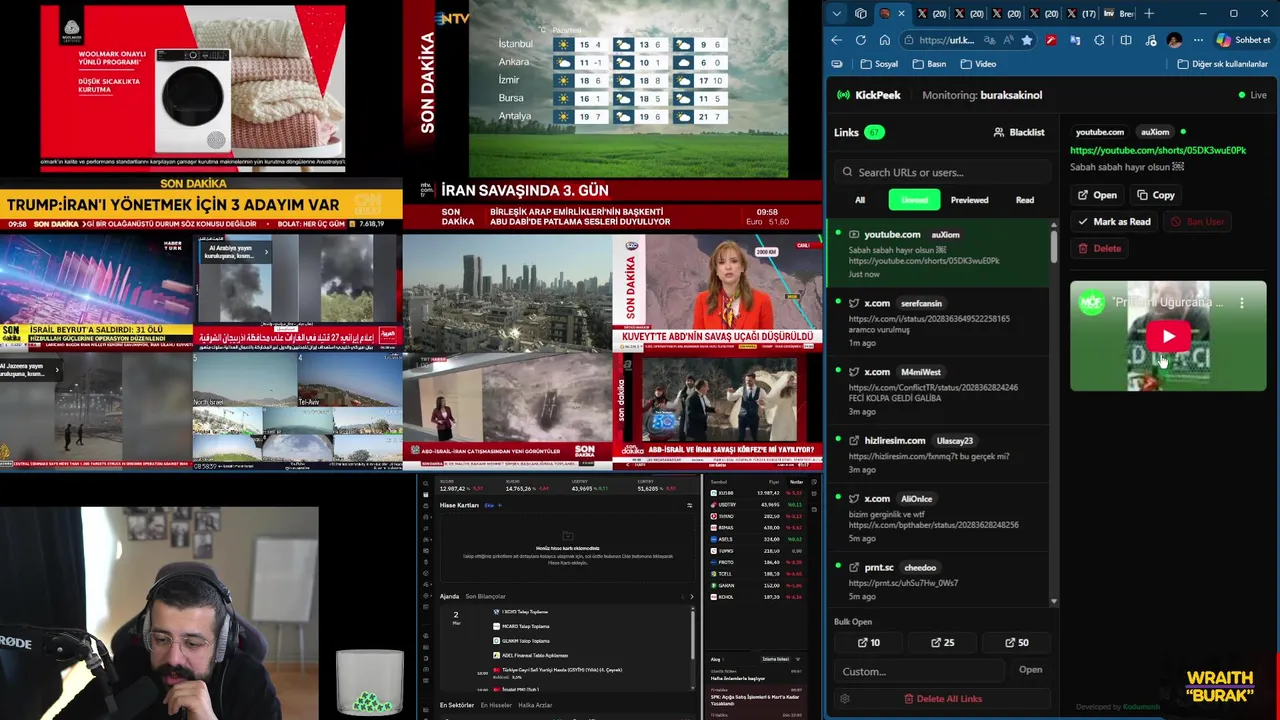Open the browser extensions puzzle icon
This screenshot has width=1280, height=720.
(x=1100, y=40)
